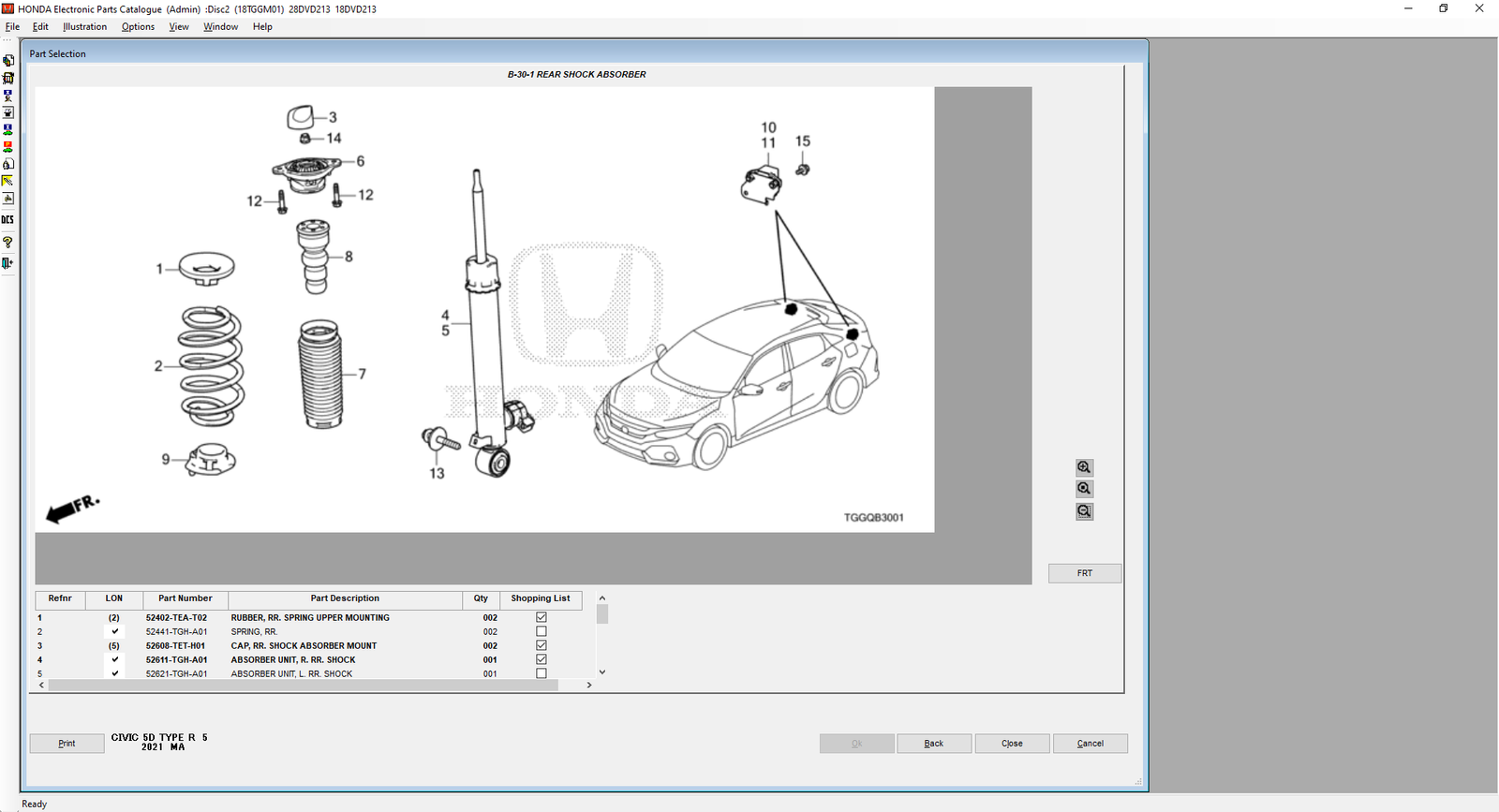
Task: Select part number 52621-TGH-A01
Action: click(x=176, y=674)
